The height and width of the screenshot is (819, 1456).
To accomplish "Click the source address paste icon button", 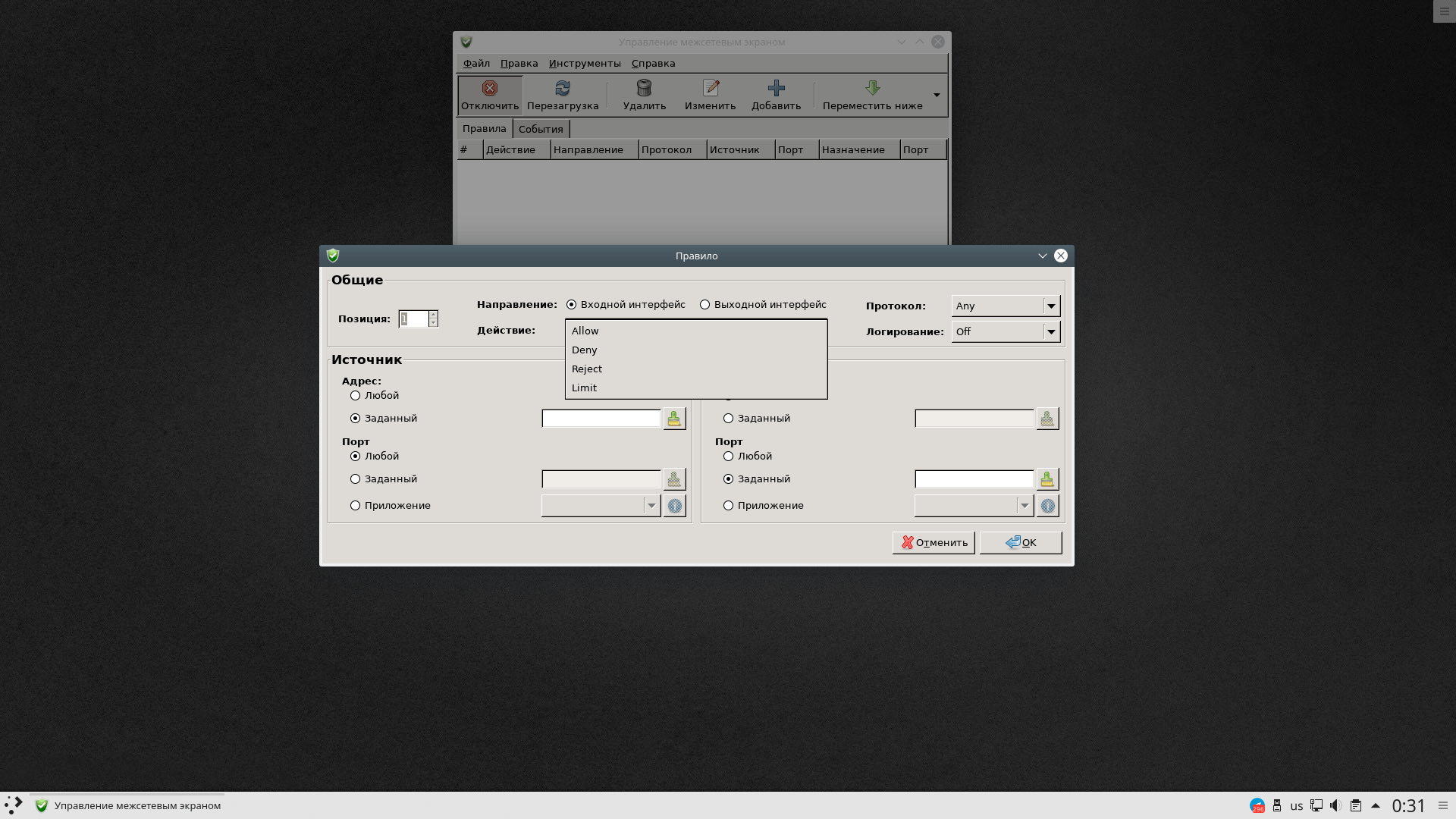I will [x=673, y=419].
